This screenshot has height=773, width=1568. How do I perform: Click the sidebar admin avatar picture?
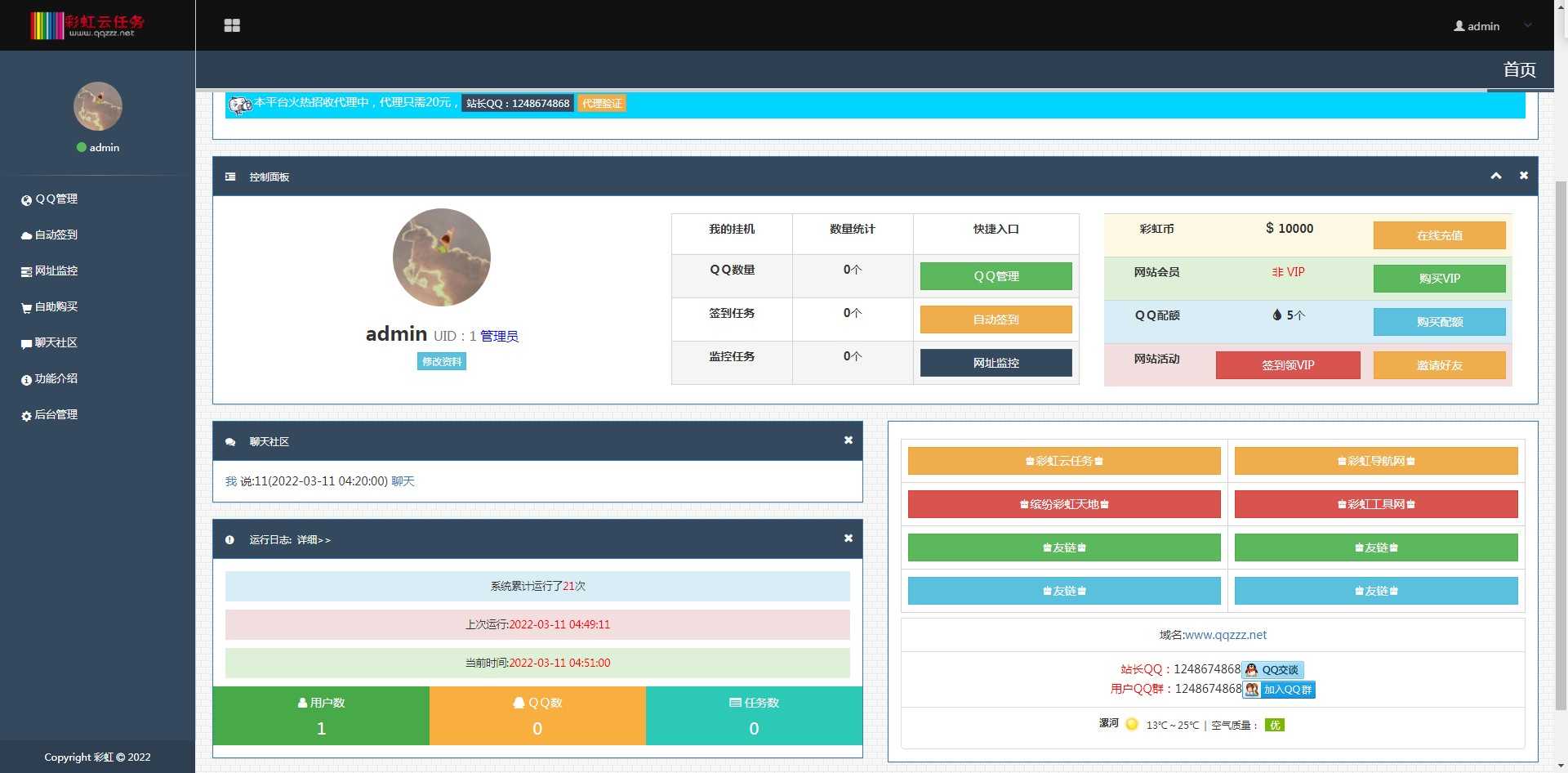[x=98, y=106]
